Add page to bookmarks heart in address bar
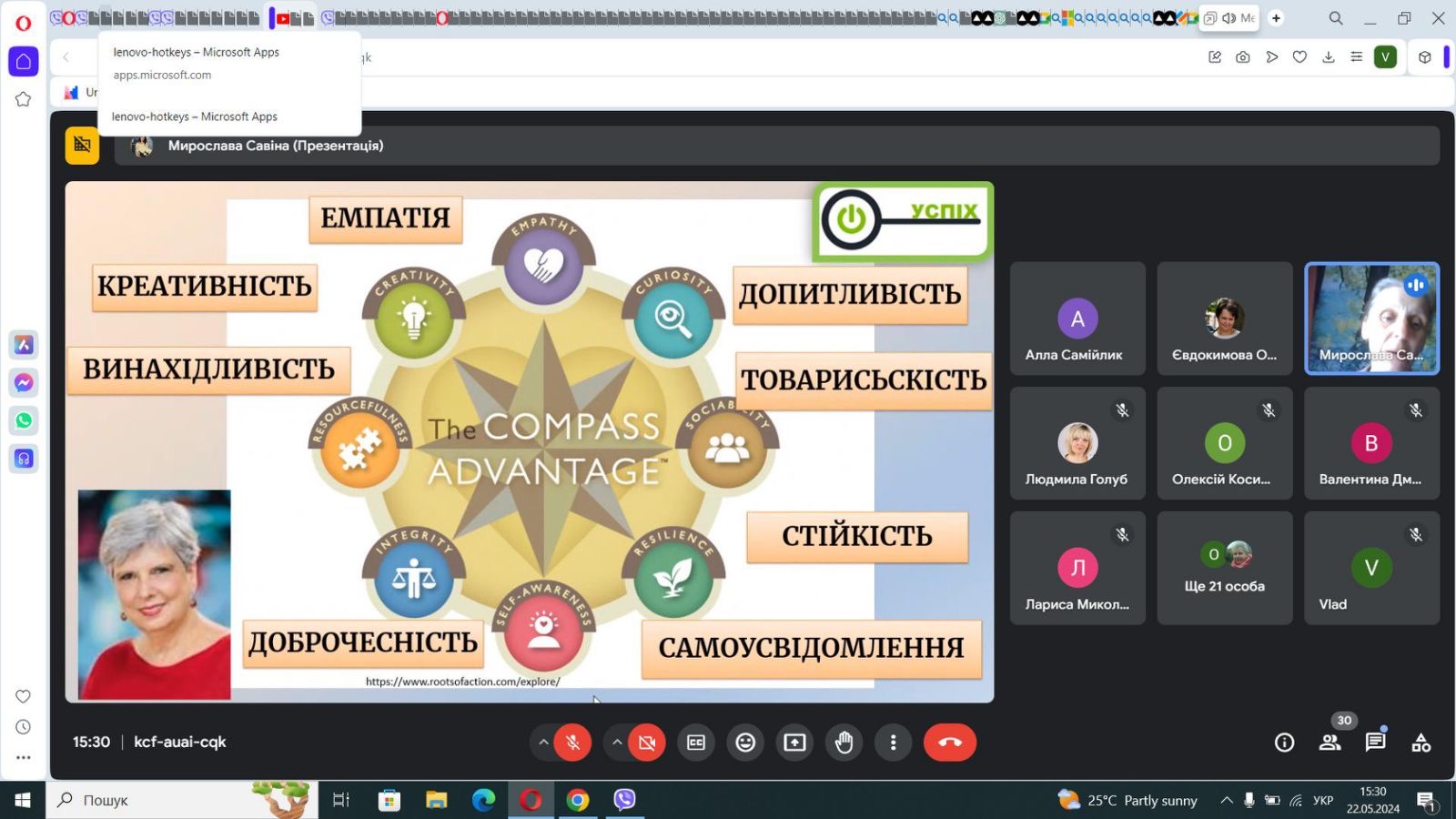Viewport: 1456px width, 819px height. (1300, 57)
